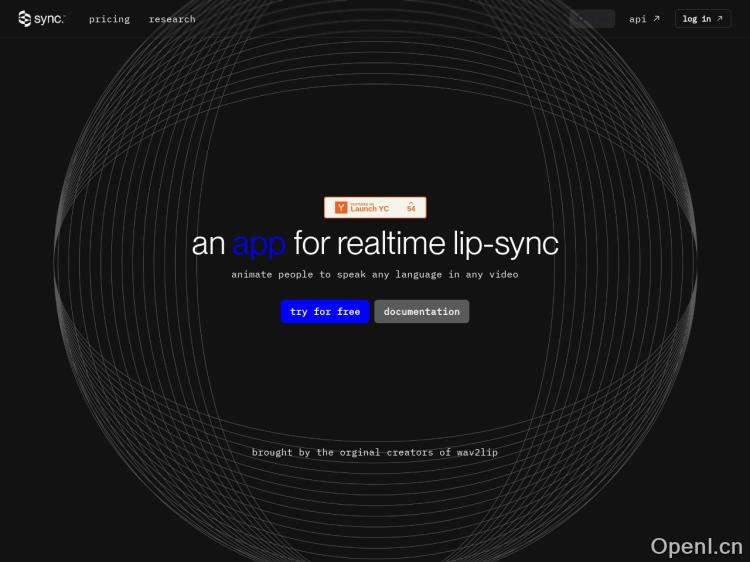Click the try for free button
The height and width of the screenshot is (562, 750).
(325, 311)
